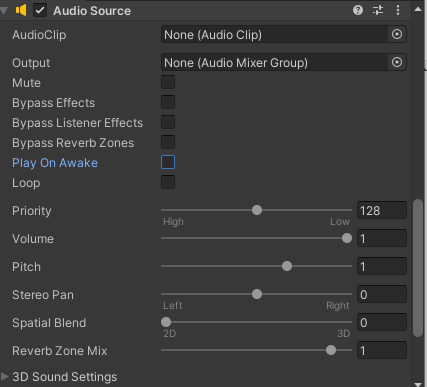Image resolution: width=427 pixels, height=387 pixels.
Task: Expand 3D Sound Settings section
Action: point(5,376)
